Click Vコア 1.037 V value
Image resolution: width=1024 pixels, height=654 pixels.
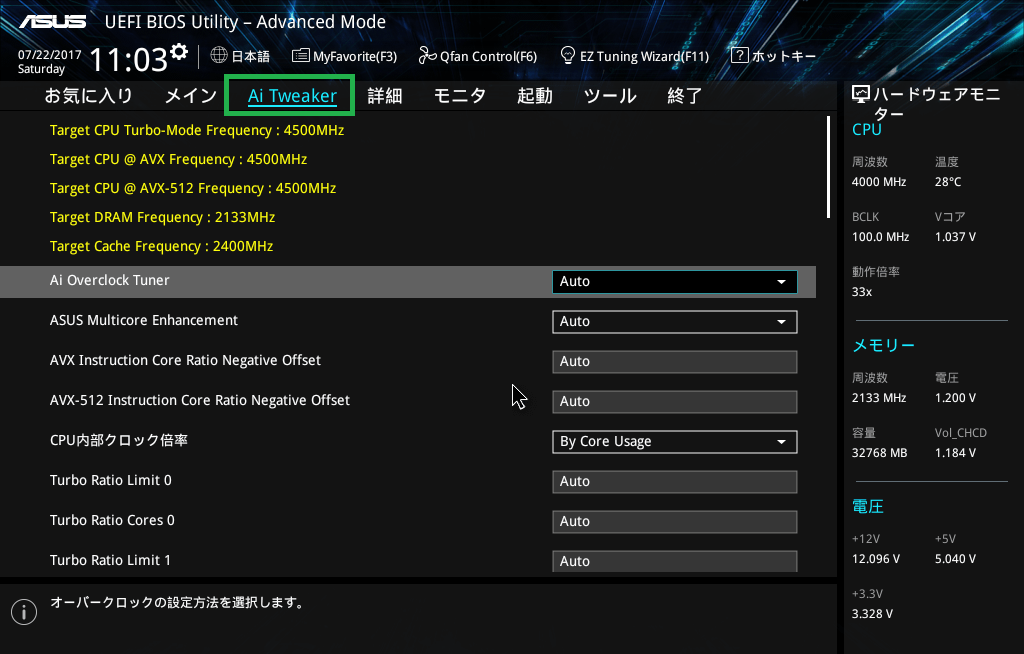pyautogui.click(x=955, y=237)
